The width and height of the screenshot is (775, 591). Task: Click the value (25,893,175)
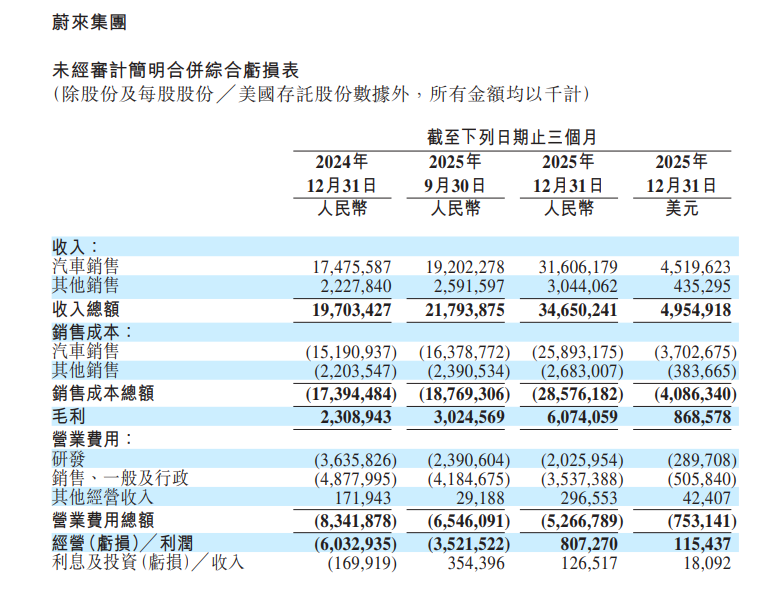click(578, 352)
